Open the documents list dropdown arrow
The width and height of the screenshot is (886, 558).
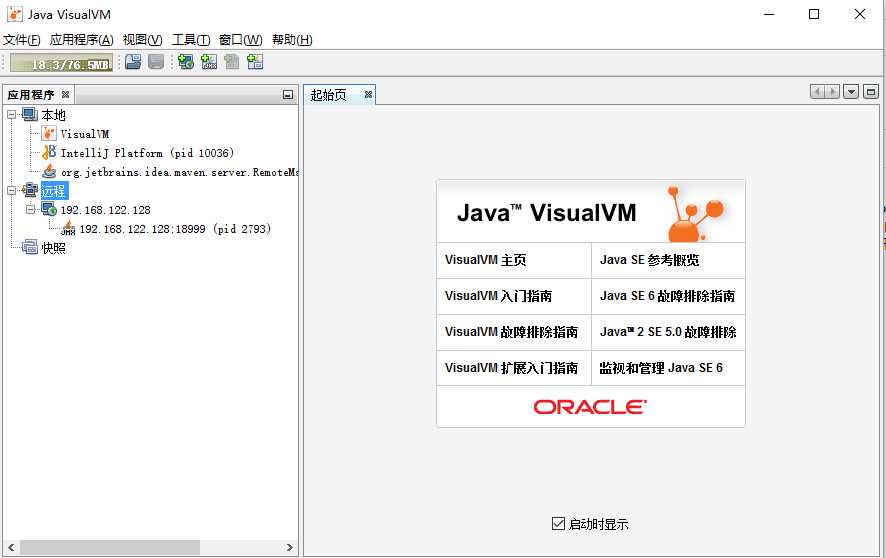[851, 91]
